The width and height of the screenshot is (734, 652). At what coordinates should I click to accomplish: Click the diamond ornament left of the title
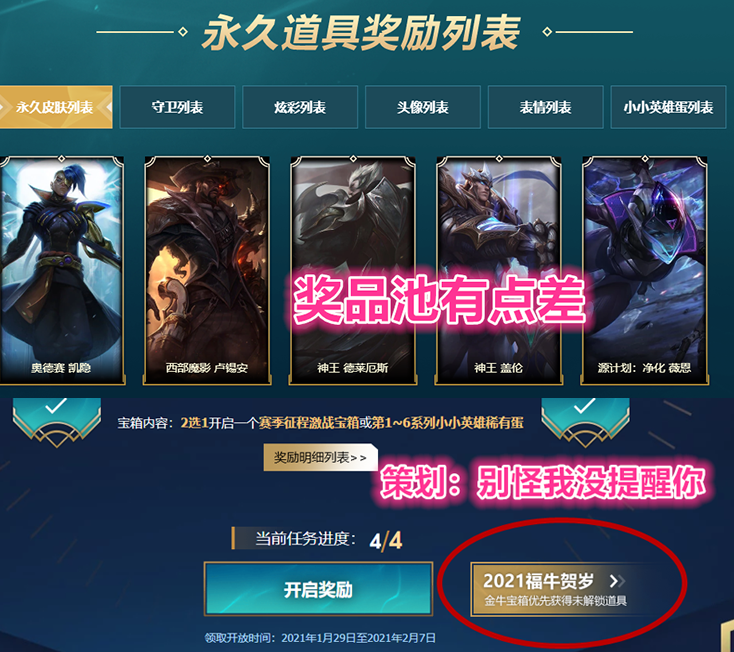(x=183, y=32)
